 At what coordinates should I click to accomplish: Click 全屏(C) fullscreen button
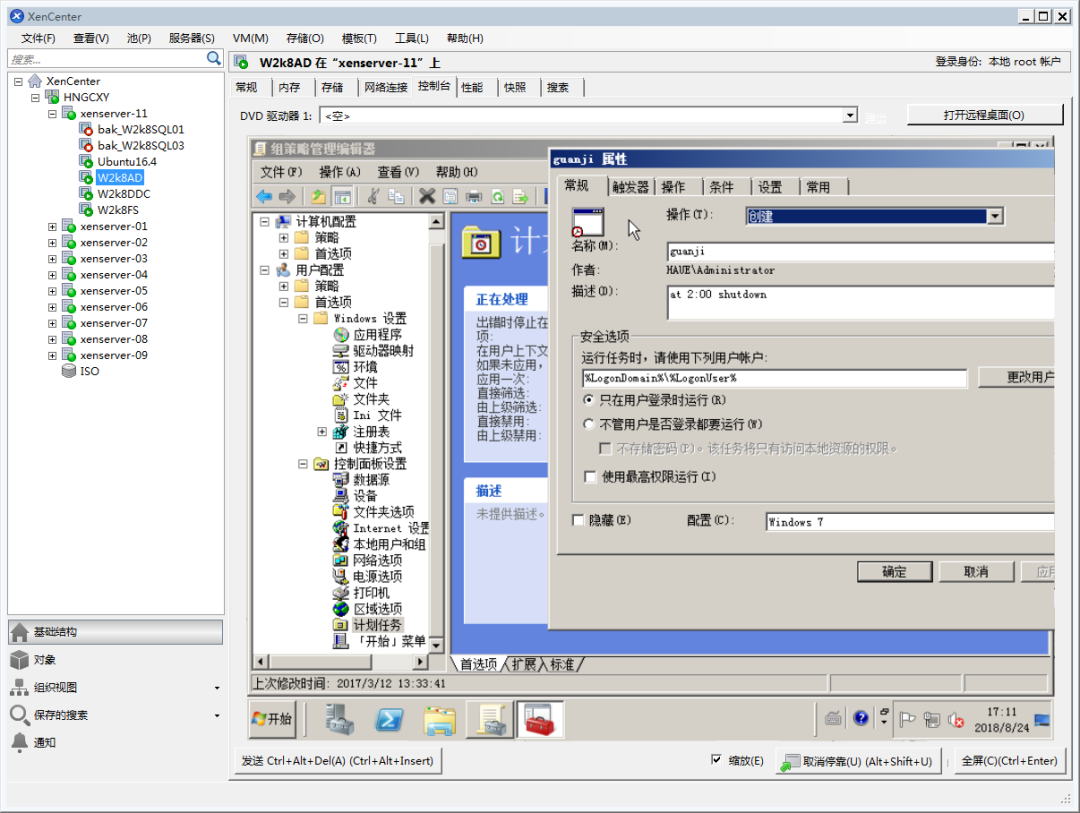click(1009, 761)
